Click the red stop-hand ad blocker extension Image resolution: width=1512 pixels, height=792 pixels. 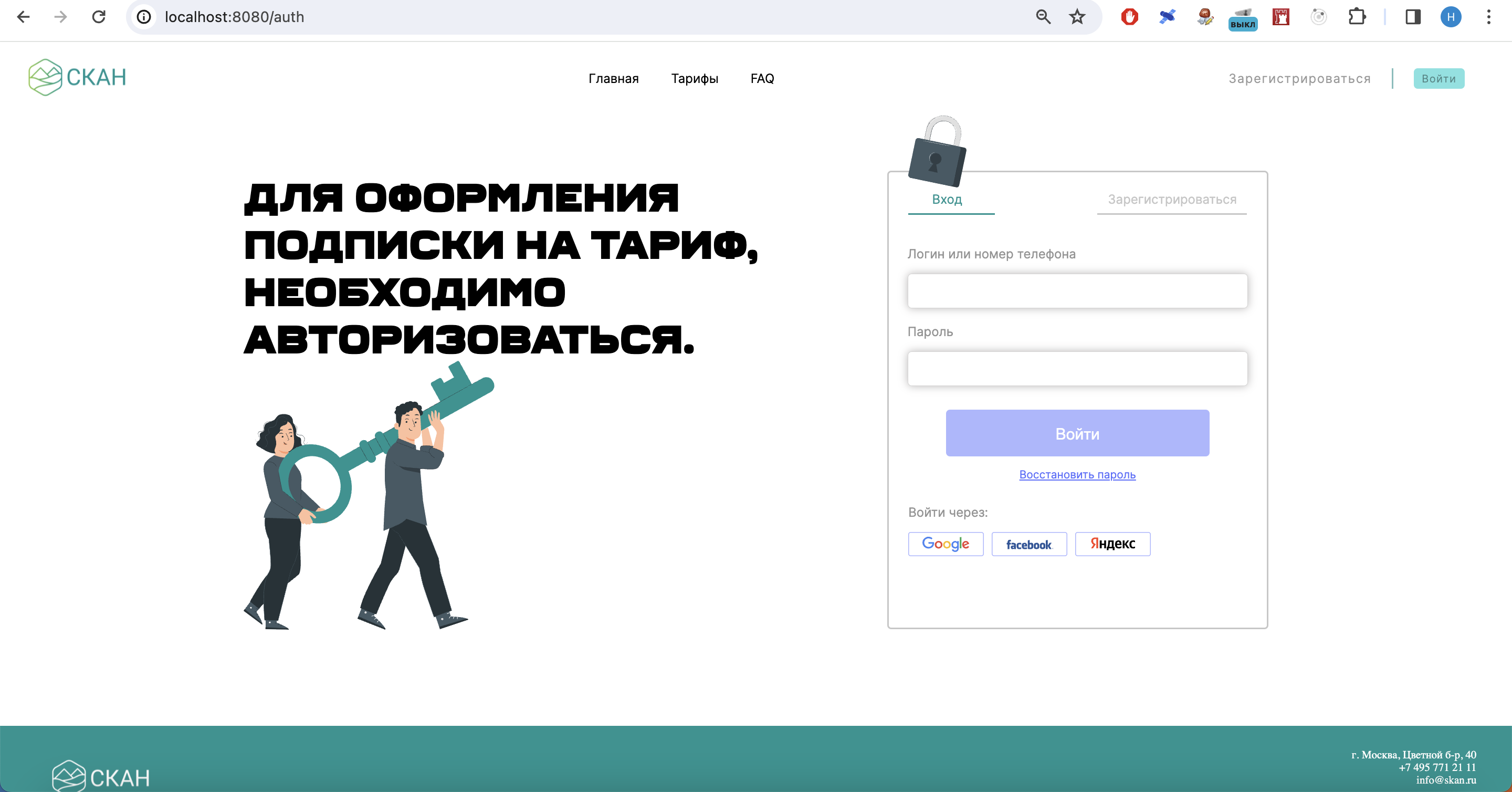(x=1129, y=17)
